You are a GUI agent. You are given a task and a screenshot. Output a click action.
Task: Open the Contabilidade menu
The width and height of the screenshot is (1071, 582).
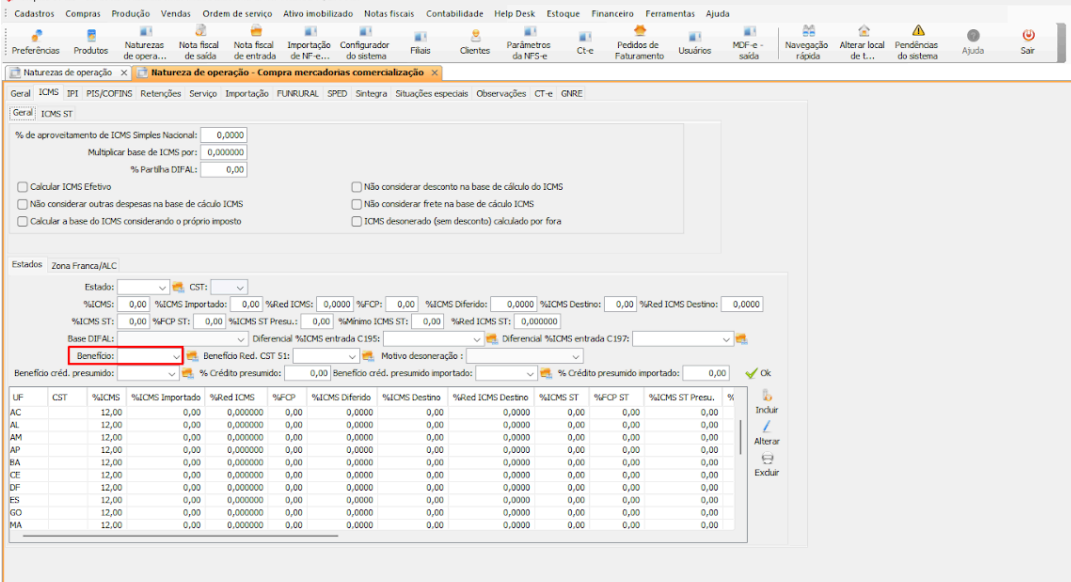coord(454,14)
